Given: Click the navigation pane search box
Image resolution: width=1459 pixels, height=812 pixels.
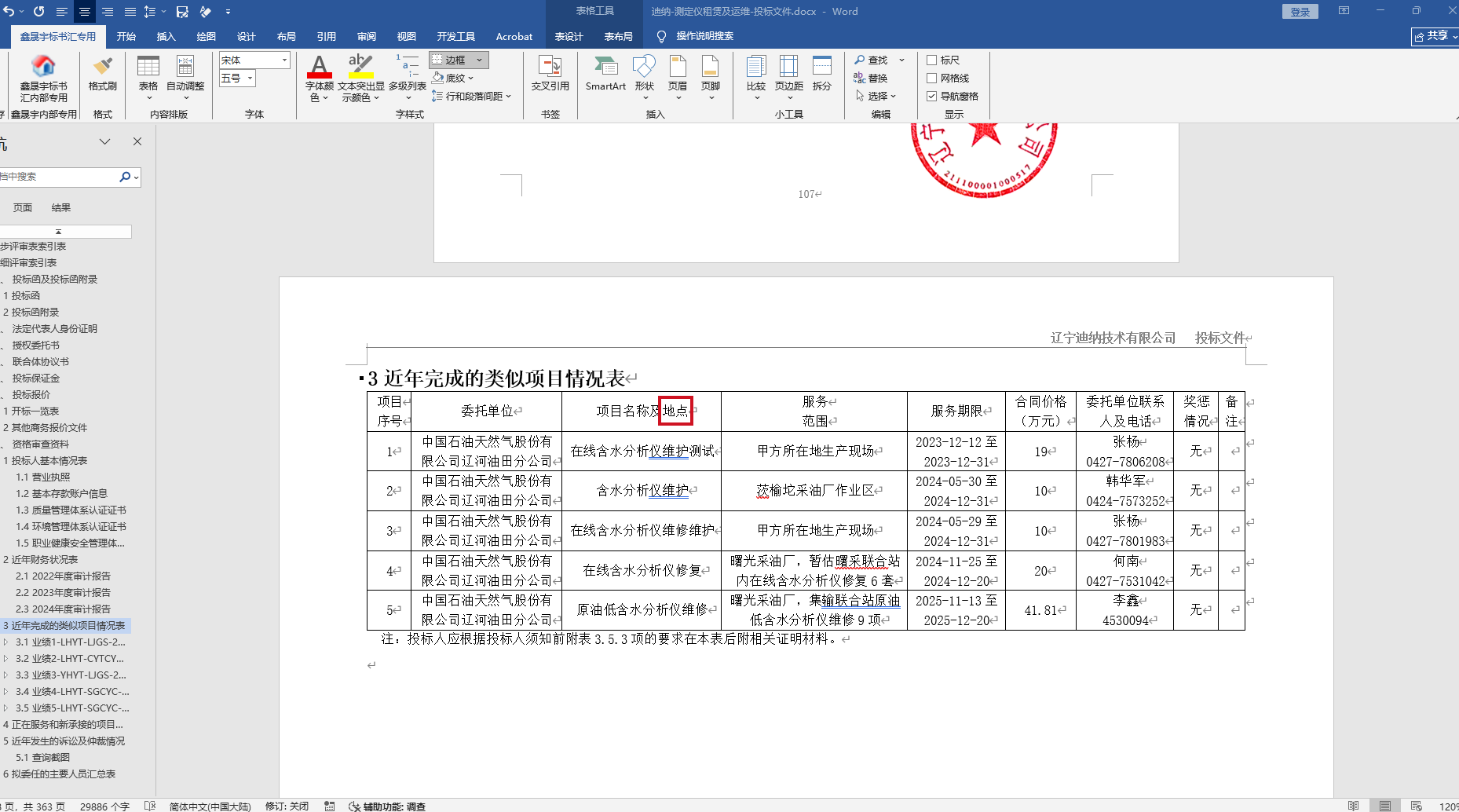Looking at the screenshot, I should 59,177.
